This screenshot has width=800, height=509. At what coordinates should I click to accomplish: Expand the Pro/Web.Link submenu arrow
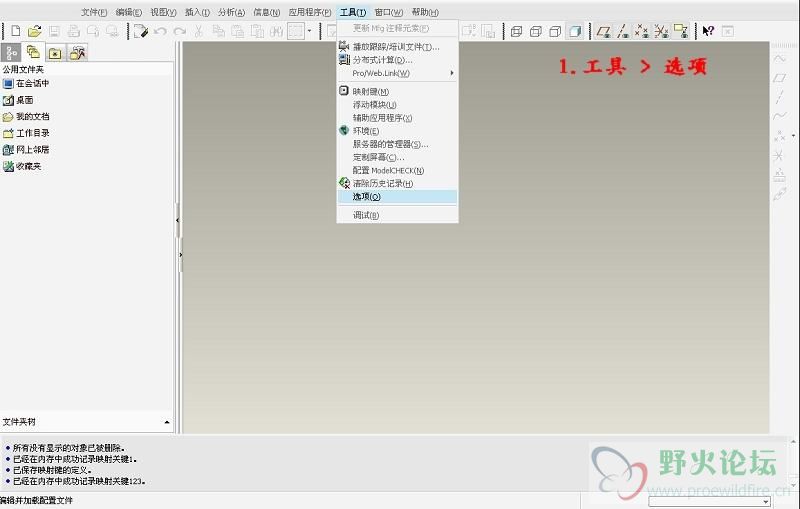click(x=452, y=73)
